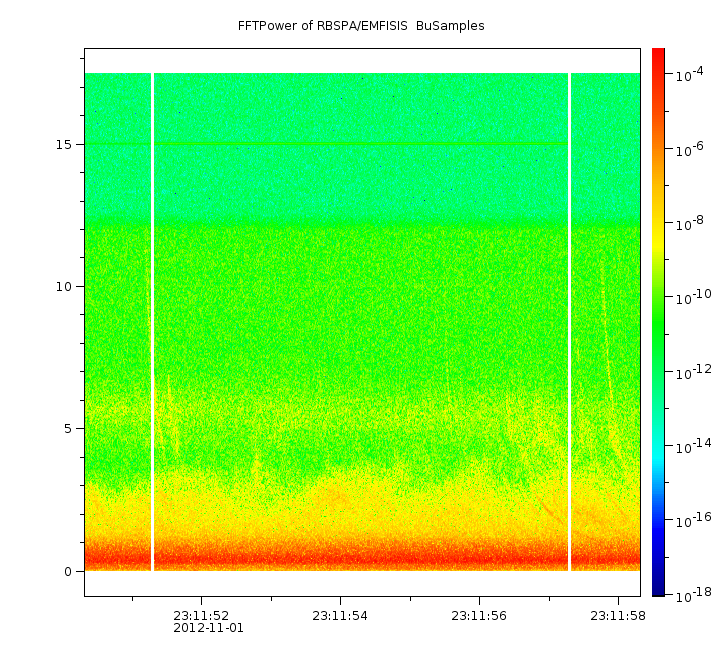Select the 23:11:54 time axis label
This screenshot has width=724, height=656.
(x=340, y=615)
